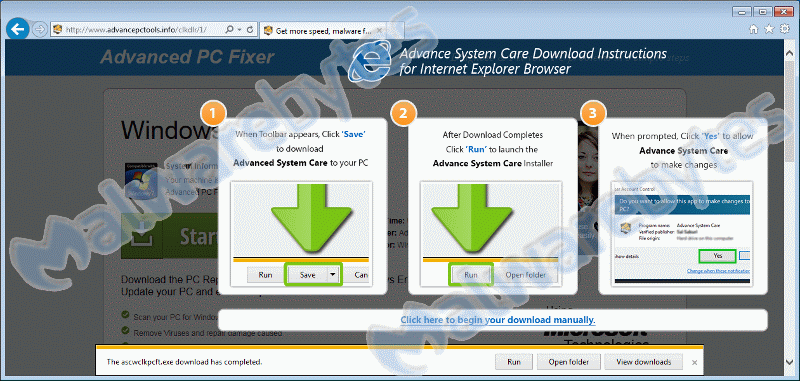
Task: Click the Refresh icon in address bar
Action: (249, 30)
